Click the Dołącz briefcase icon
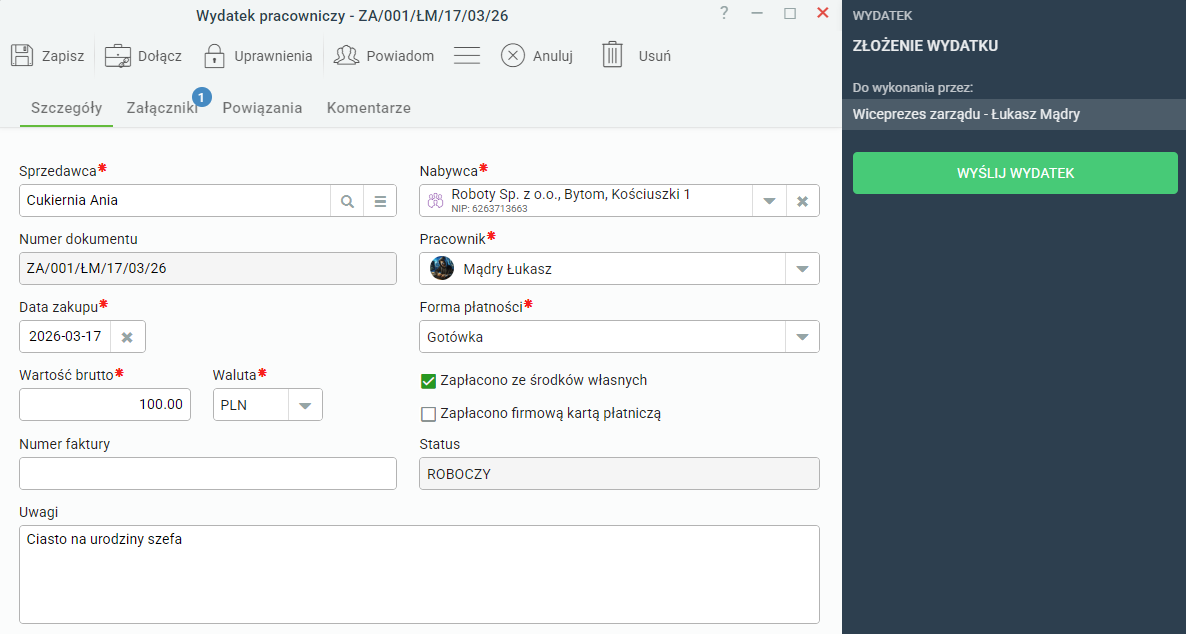Image resolution: width=1186 pixels, height=634 pixels. (117, 55)
